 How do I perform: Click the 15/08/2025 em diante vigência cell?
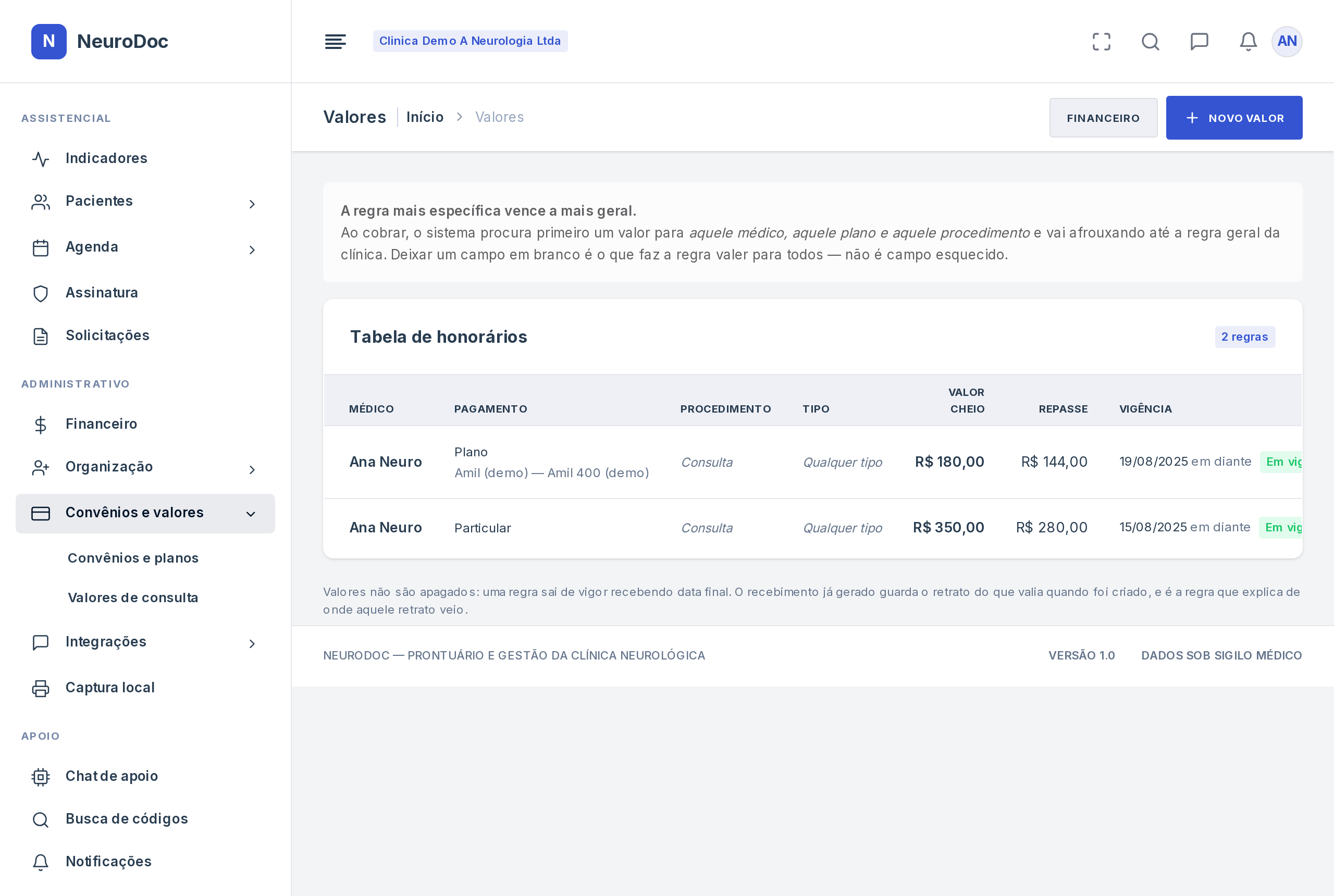click(x=1184, y=527)
